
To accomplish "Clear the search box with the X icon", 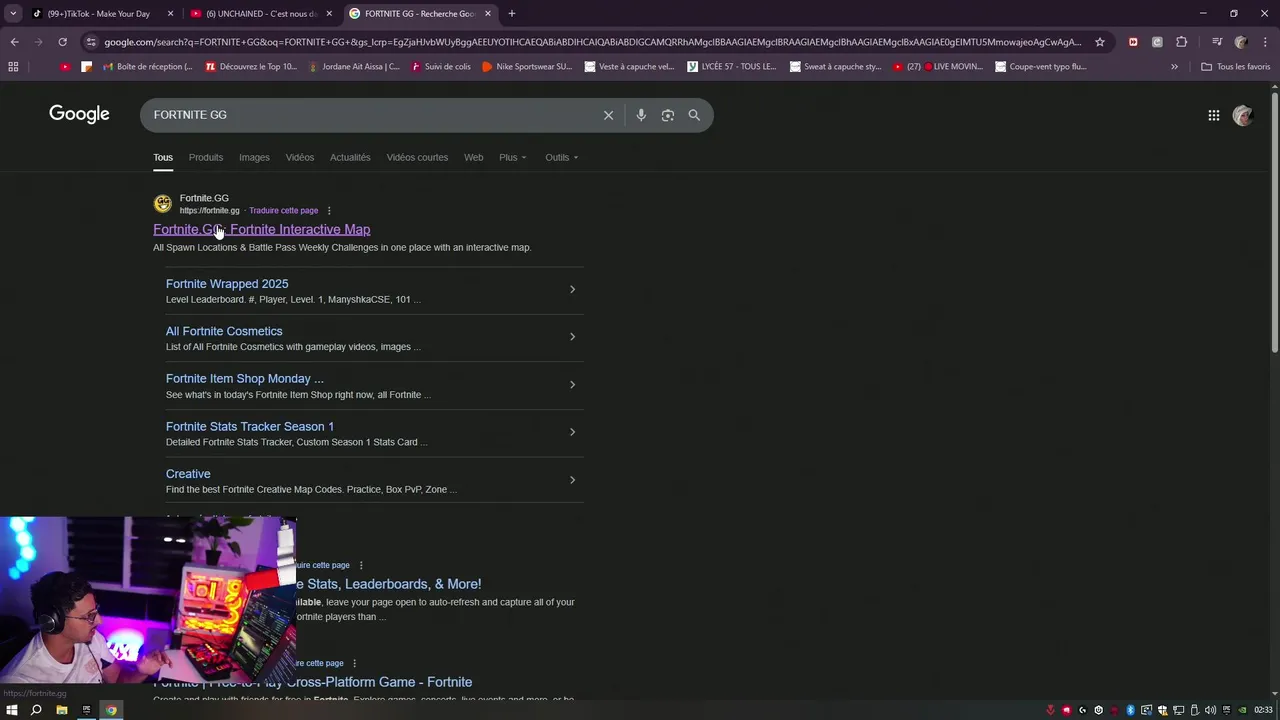I will 608,115.
